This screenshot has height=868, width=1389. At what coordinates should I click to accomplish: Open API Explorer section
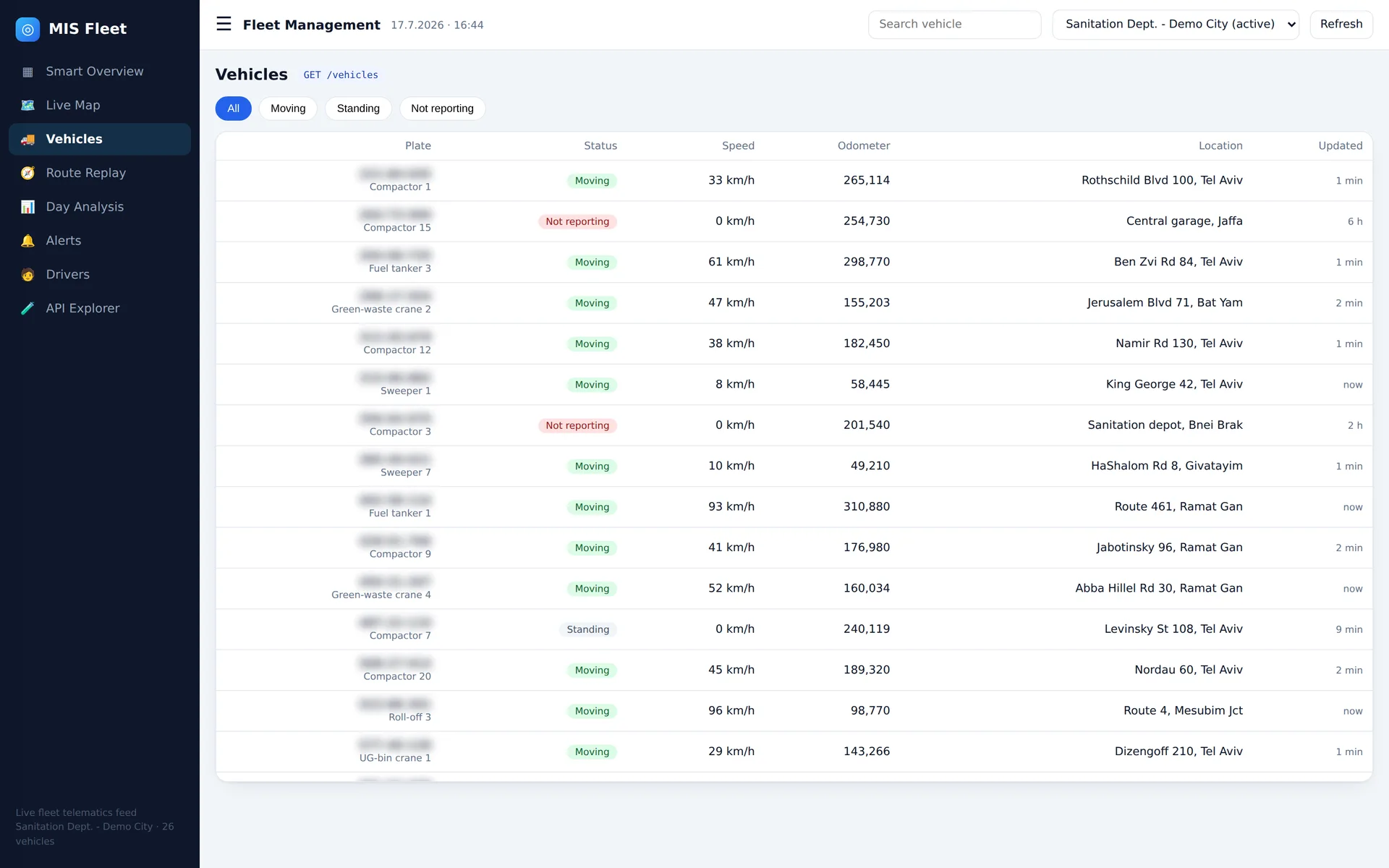pos(100,308)
